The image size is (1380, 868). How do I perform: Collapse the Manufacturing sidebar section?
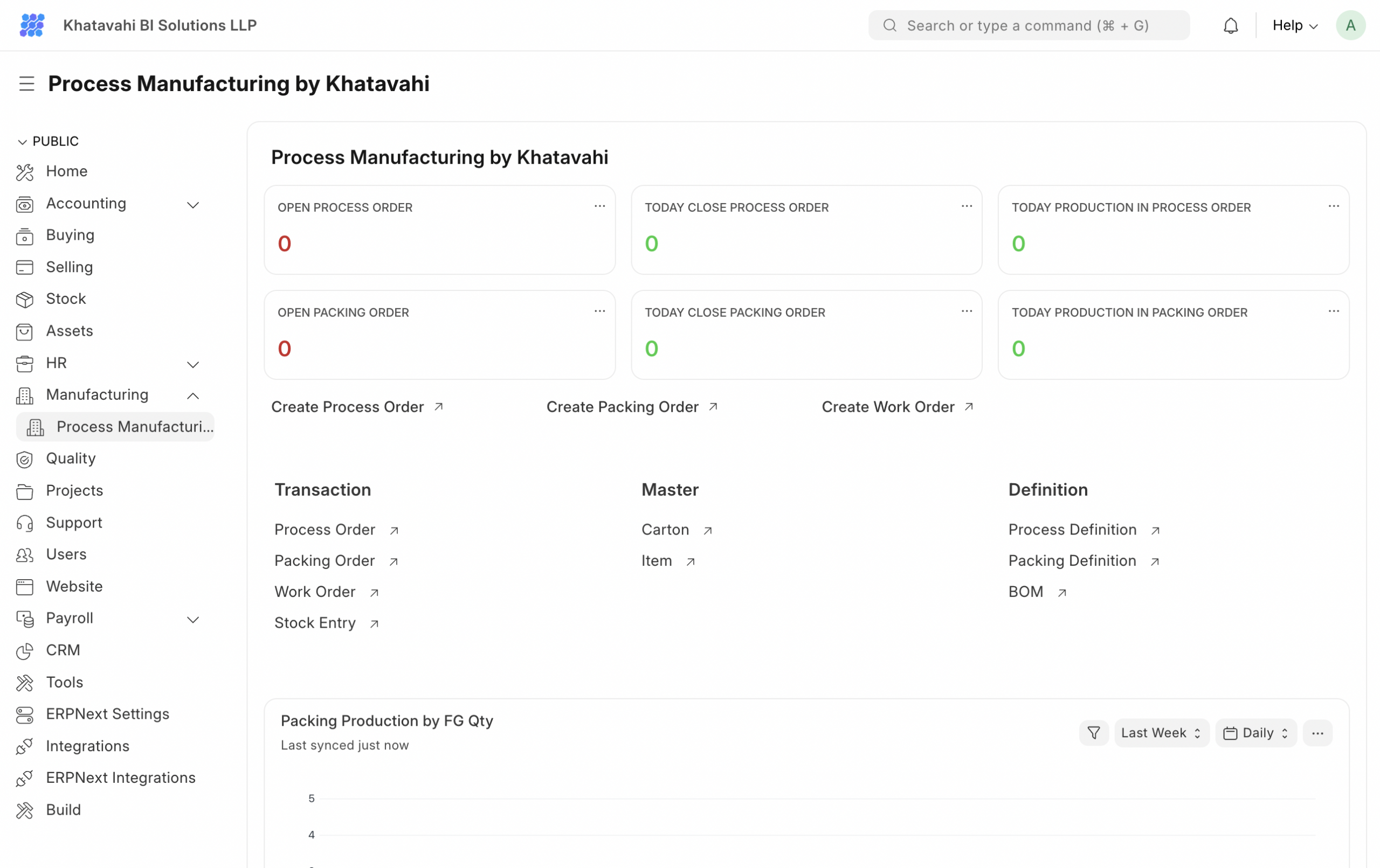(x=193, y=395)
